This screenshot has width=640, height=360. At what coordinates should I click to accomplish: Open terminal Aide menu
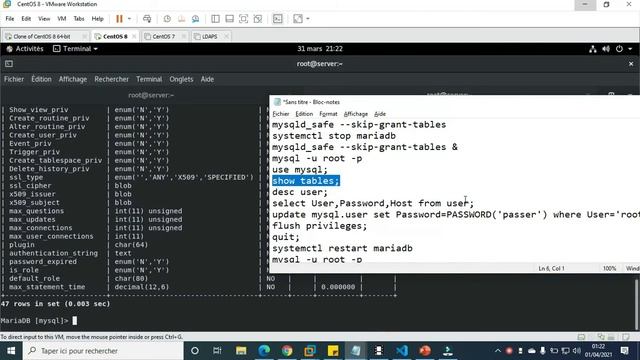click(x=207, y=79)
